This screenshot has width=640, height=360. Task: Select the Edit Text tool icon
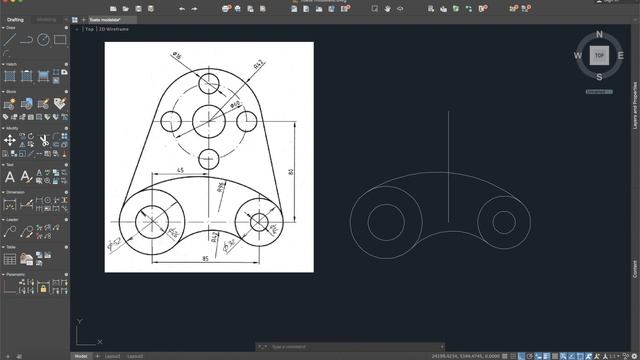pos(26,177)
